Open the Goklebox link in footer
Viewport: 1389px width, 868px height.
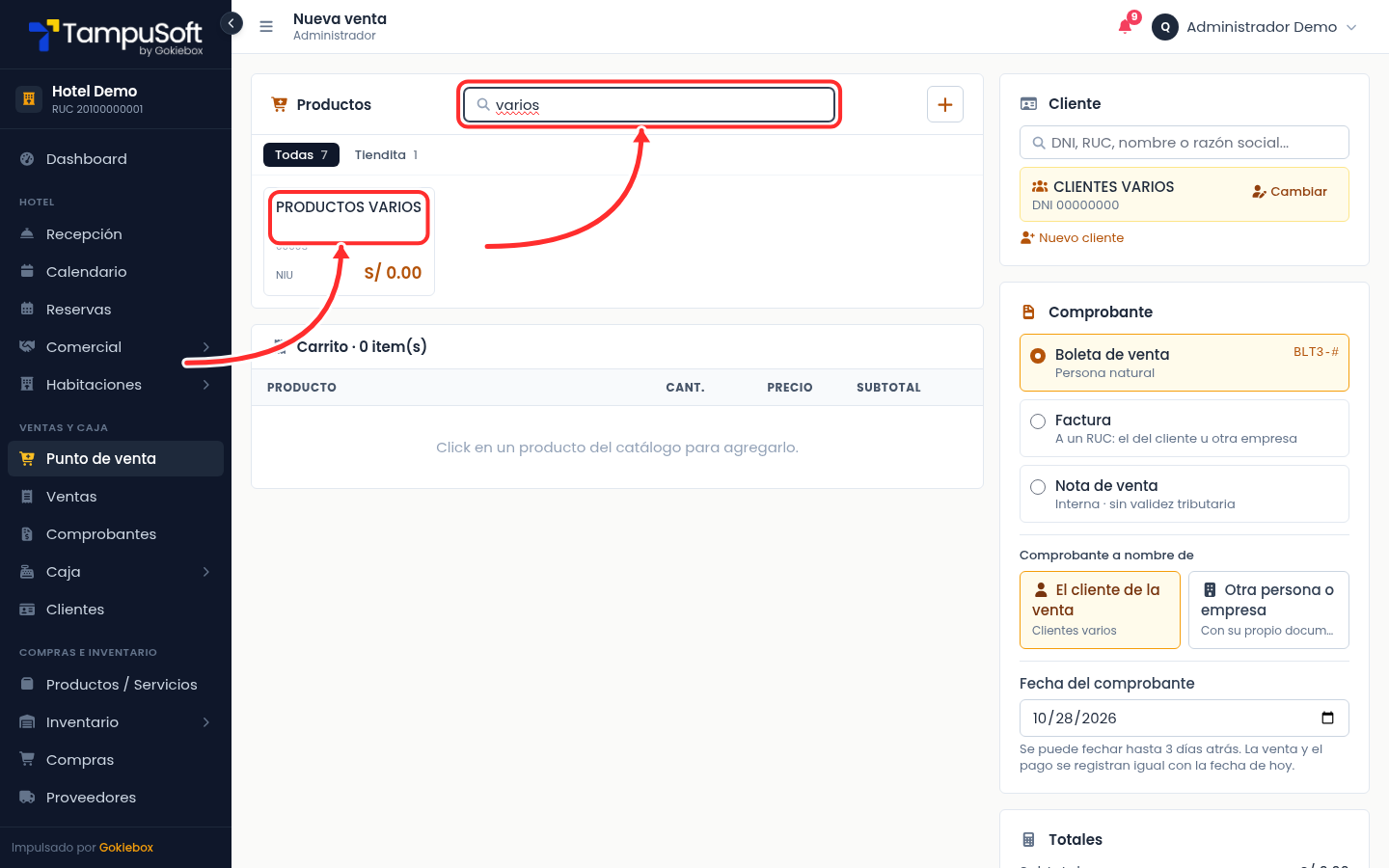point(126,848)
